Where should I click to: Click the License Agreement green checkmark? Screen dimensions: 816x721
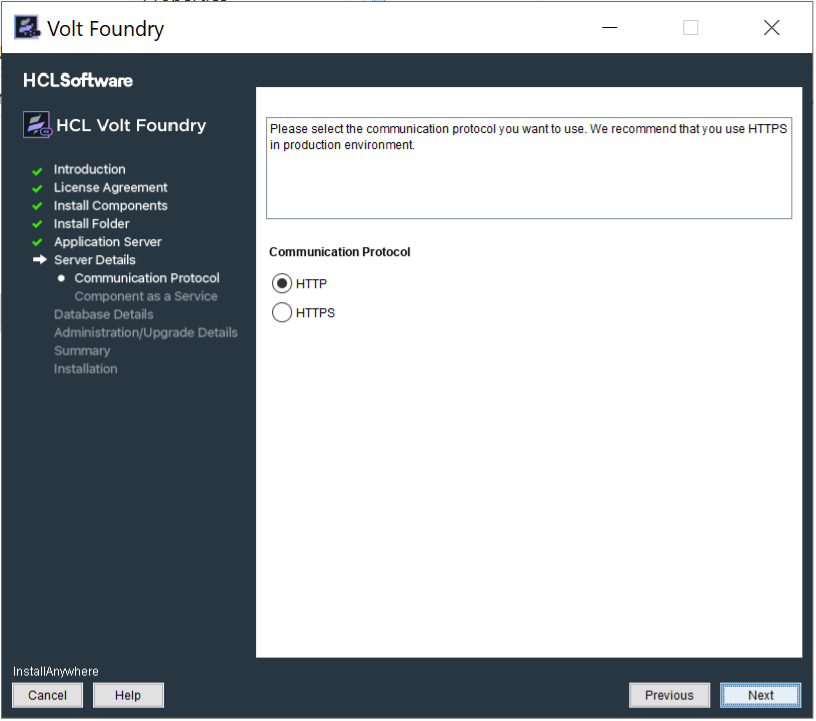click(x=37, y=188)
